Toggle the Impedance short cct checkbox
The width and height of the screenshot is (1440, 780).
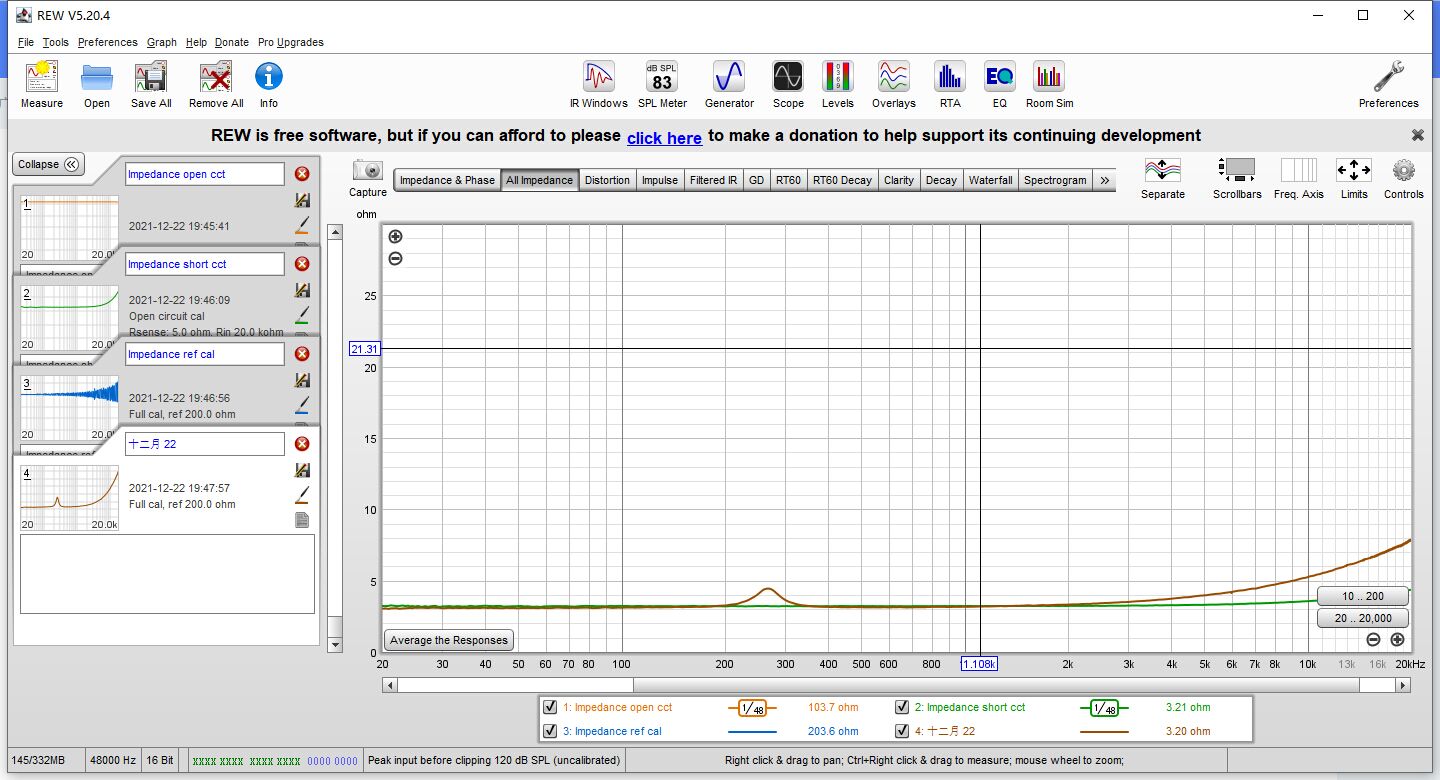tap(902, 708)
